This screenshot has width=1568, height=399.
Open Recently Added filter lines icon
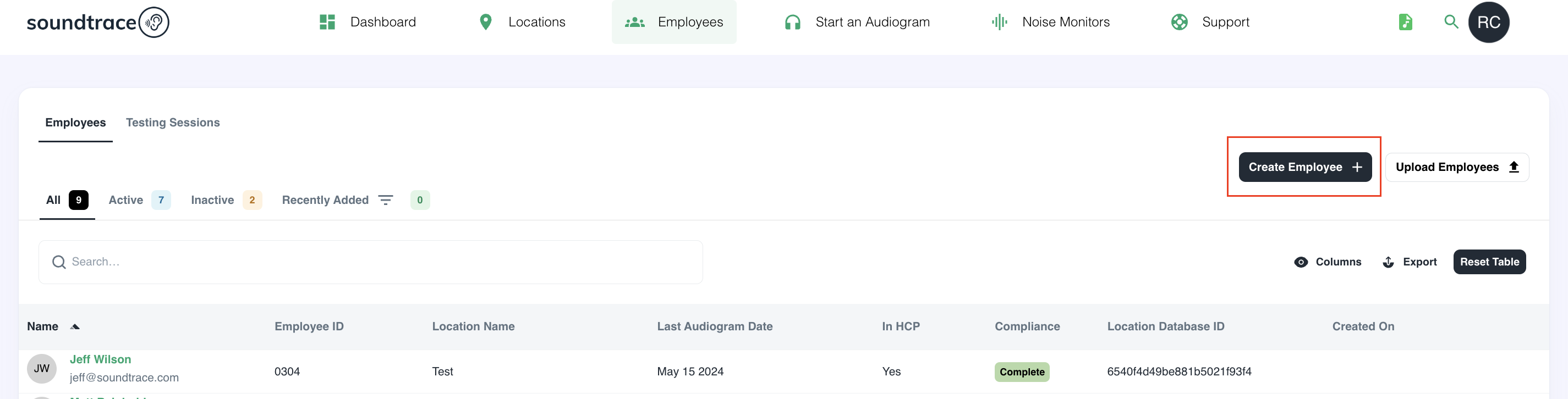385,200
